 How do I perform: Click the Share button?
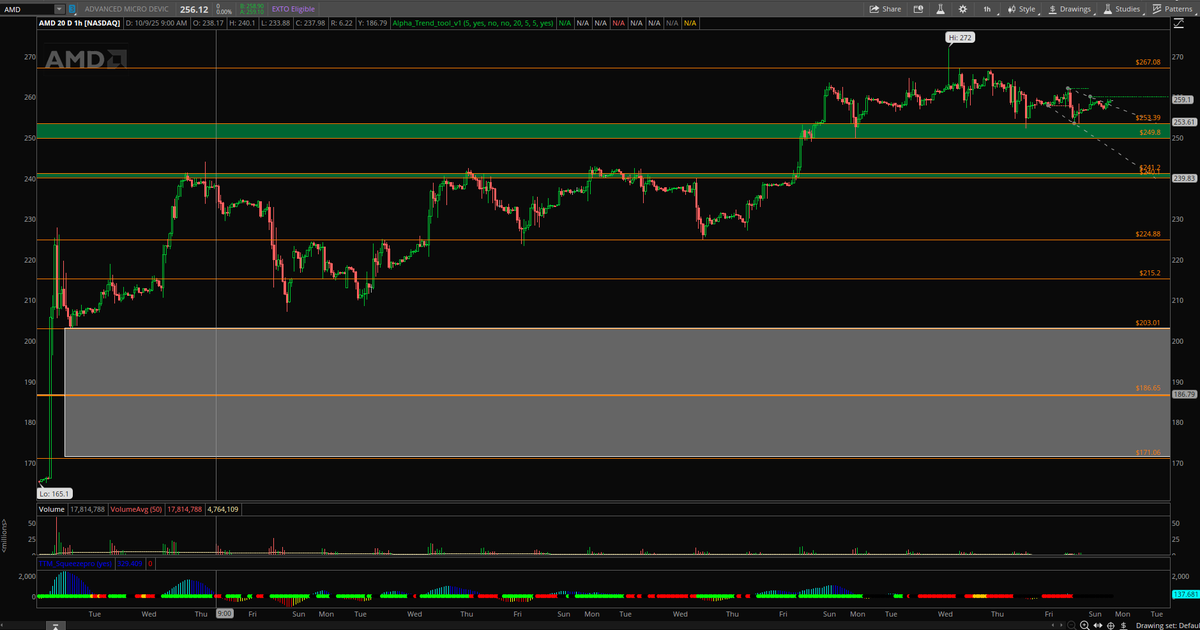(x=885, y=8)
